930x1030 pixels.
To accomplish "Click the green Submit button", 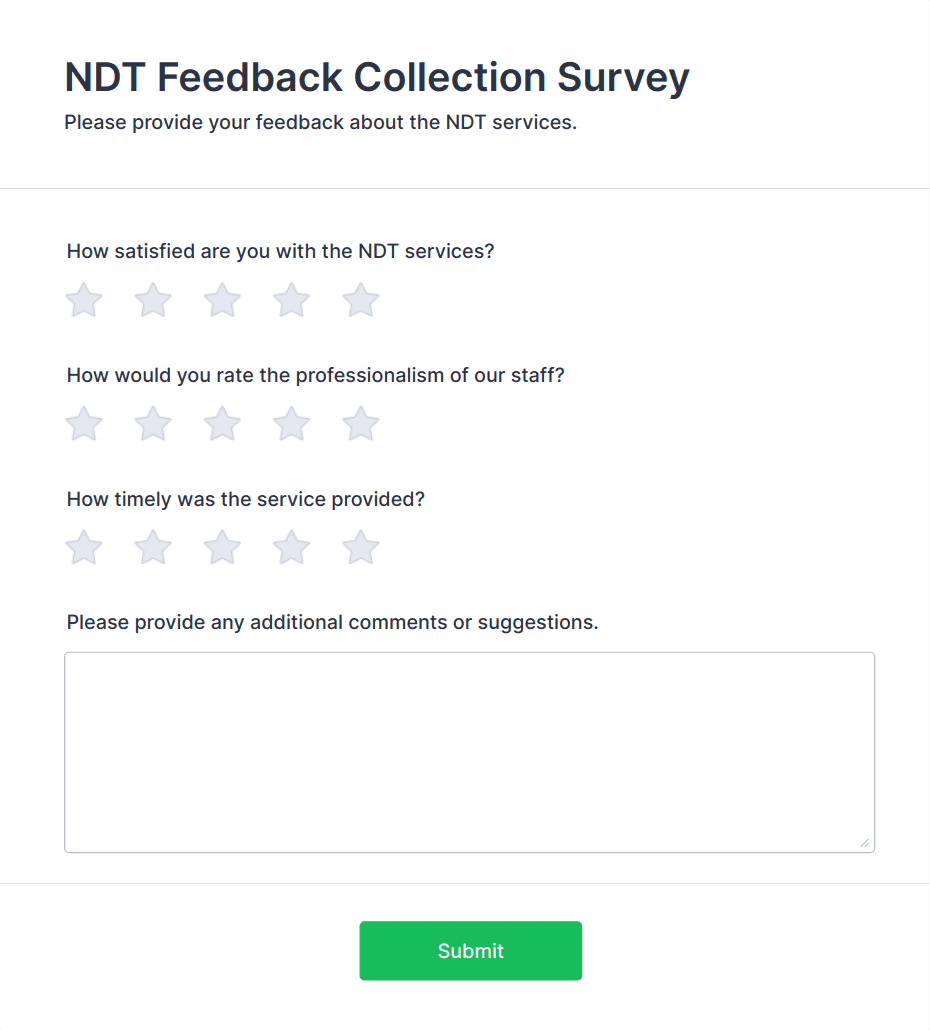I will coord(470,951).
